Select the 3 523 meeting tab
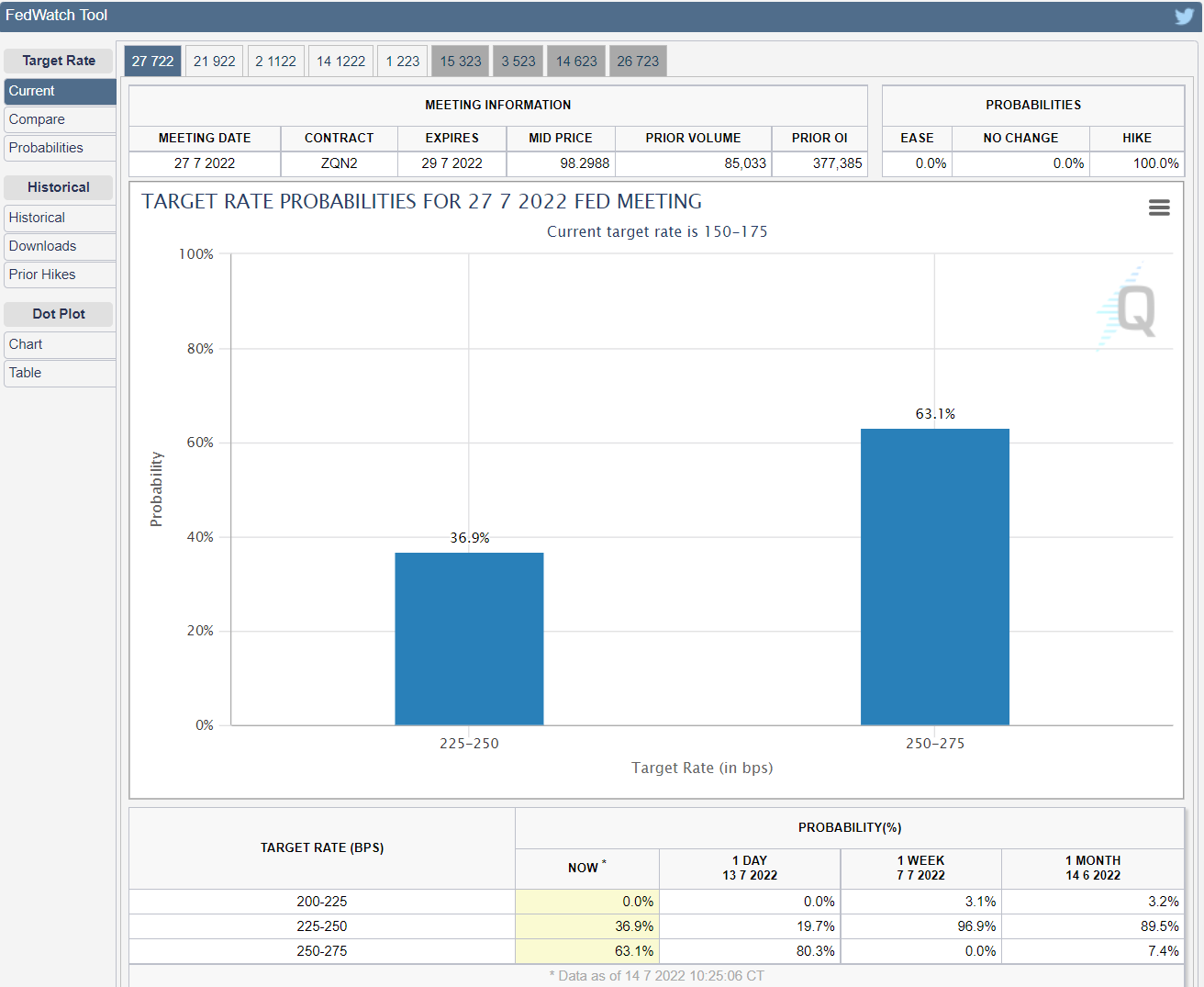1204x987 pixels. click(x=518, y=62)
